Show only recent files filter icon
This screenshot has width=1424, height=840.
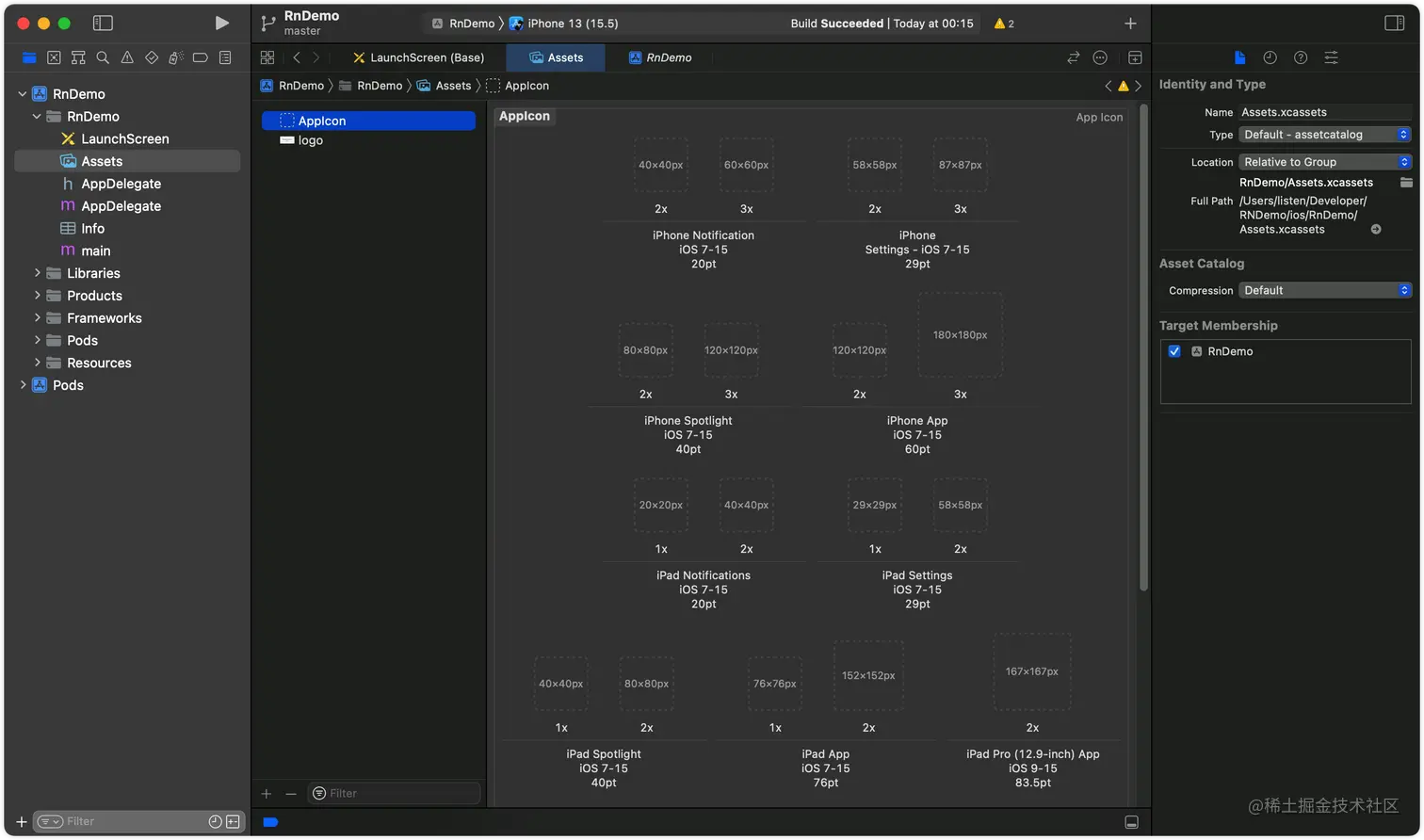click(215, 822)
